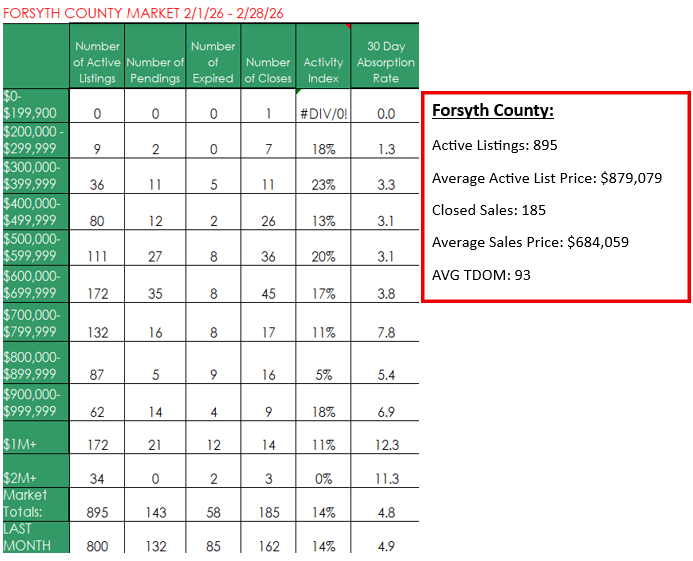
Task: Select the 'Average Sales Price: $684,059' line
Action: click(530, 242)
